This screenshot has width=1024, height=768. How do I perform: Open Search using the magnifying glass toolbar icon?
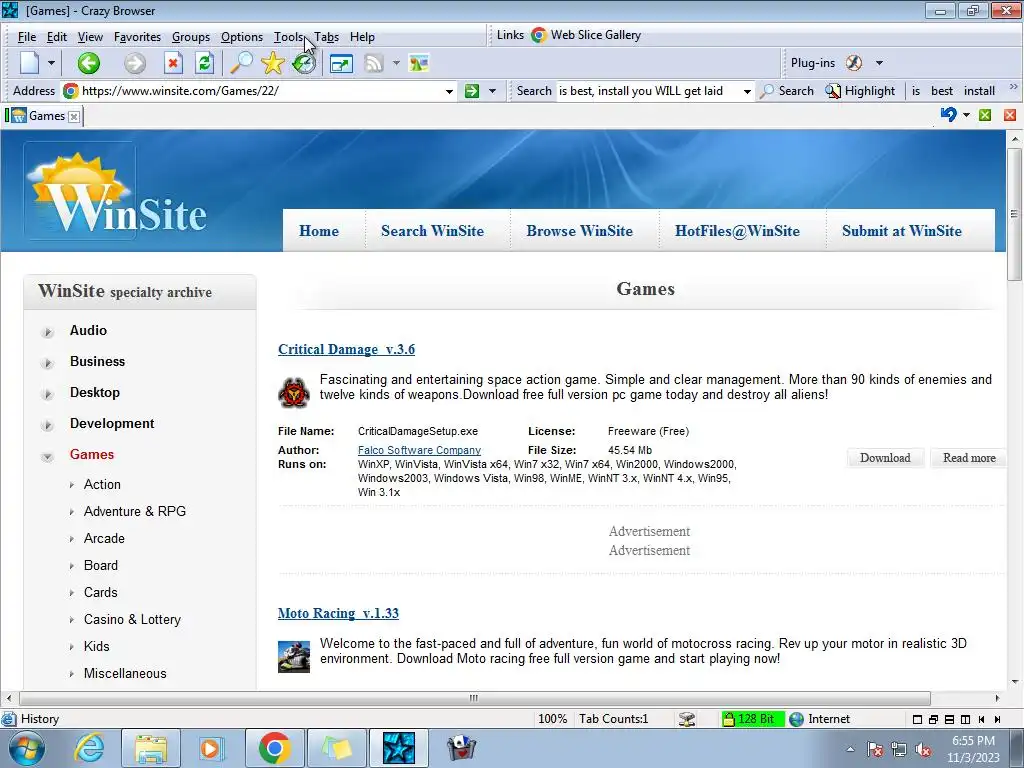point(241,63)
